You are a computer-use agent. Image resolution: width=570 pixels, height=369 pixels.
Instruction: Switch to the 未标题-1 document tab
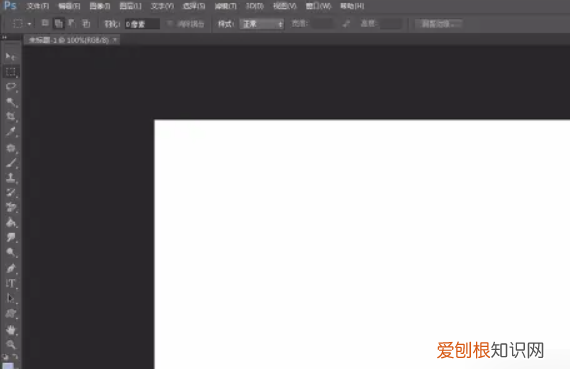(x=69, y=40)
